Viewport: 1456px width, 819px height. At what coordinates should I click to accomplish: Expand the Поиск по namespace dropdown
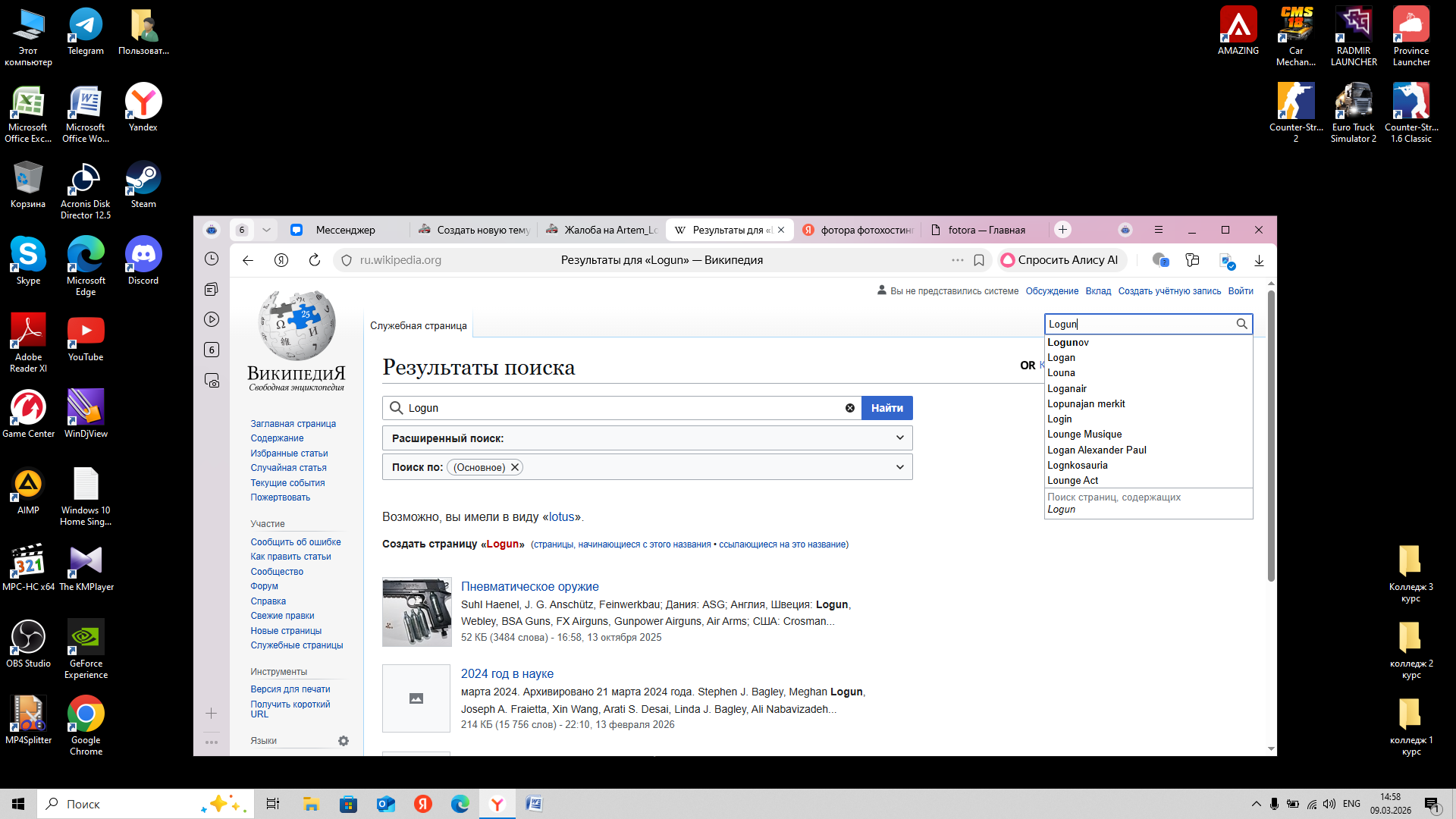(x=899, y=467)
